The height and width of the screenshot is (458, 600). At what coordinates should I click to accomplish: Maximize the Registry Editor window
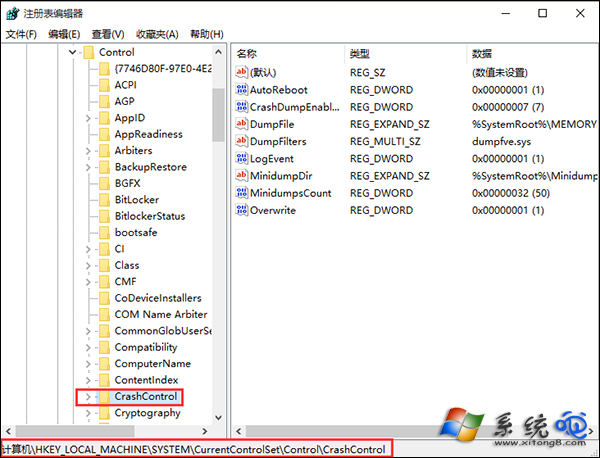pos(543,13)
